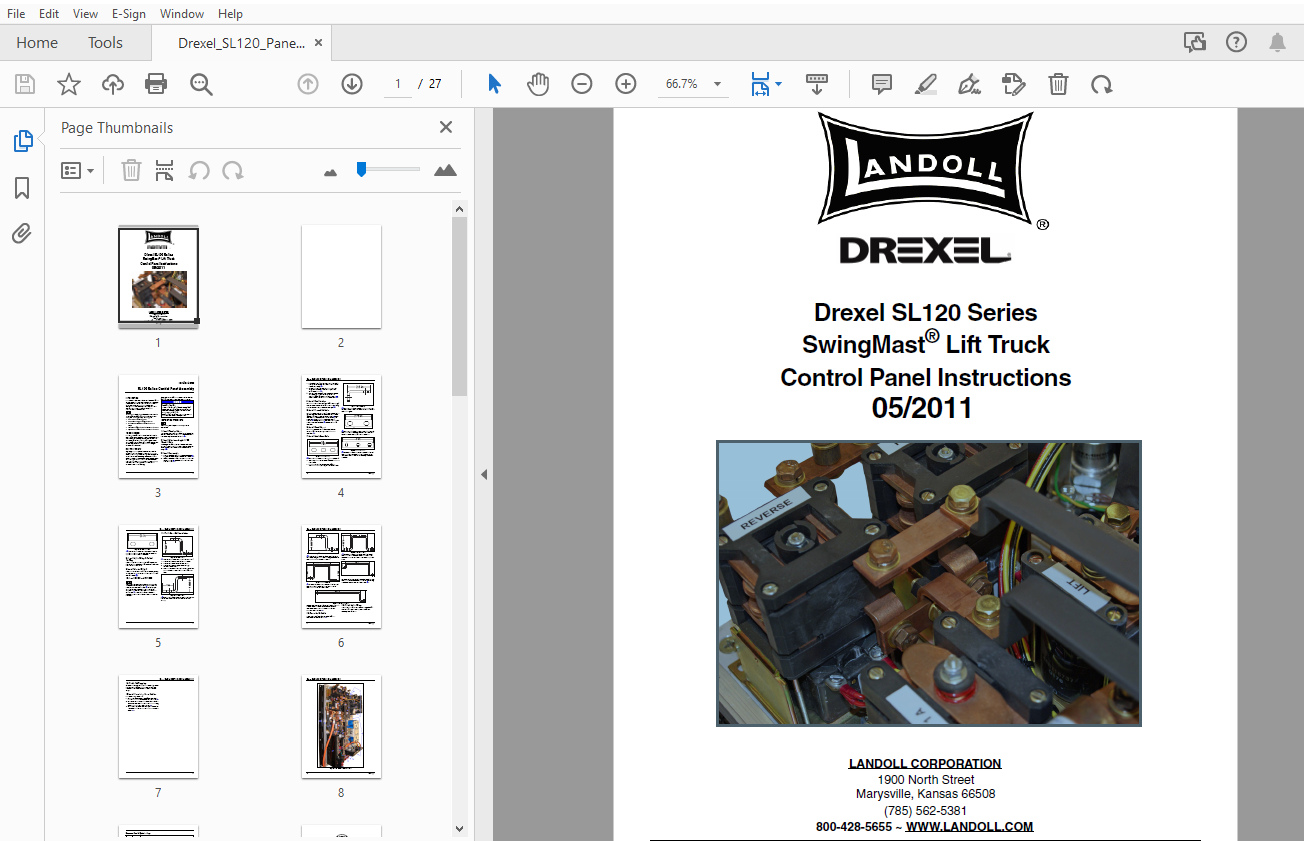Close the Page Thumbnails panel
The height and width of the screenshot is (841, 1304).
click(x=446, y=127)
